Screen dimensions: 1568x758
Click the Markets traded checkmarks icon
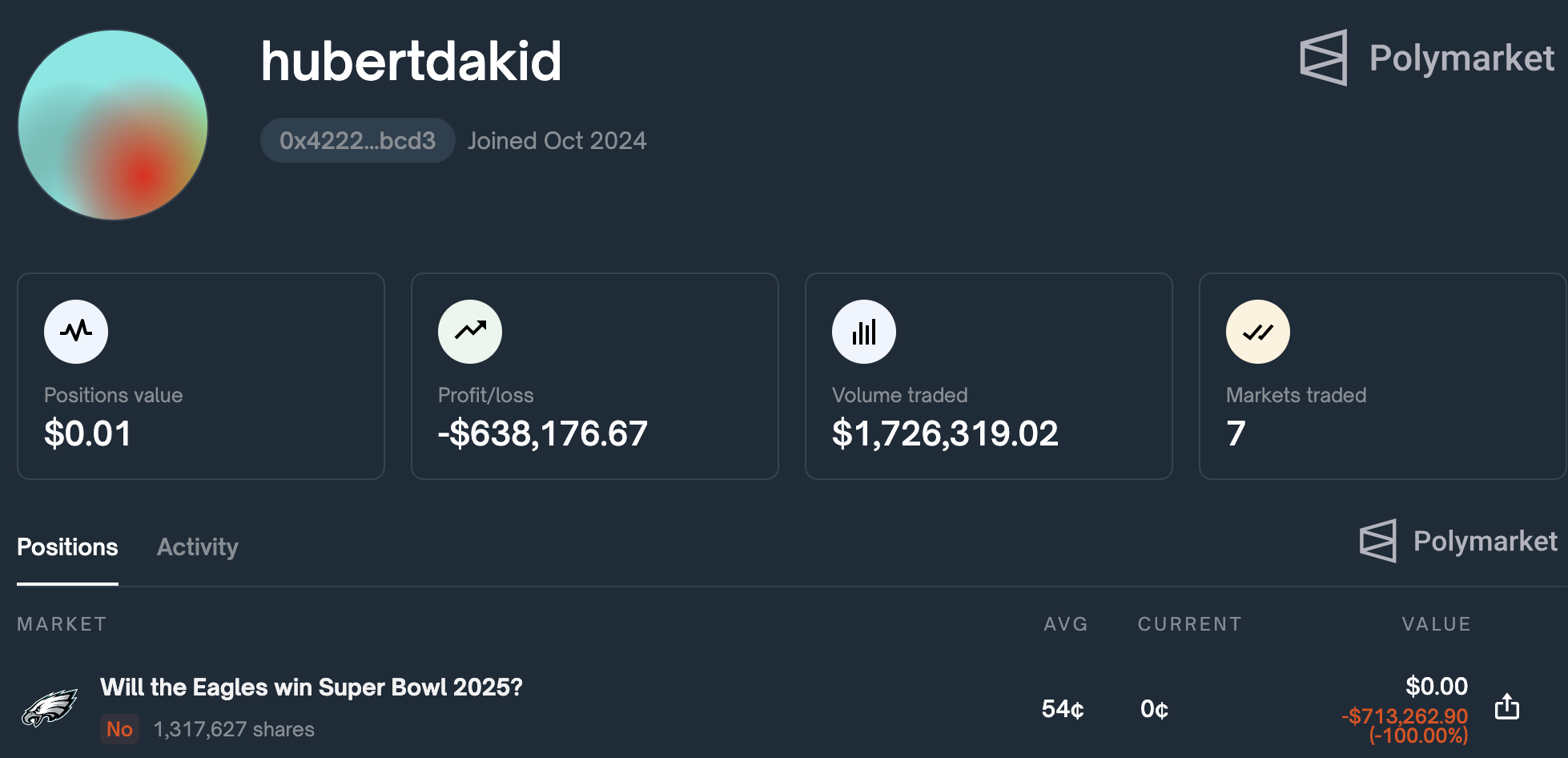(1257, 331)
